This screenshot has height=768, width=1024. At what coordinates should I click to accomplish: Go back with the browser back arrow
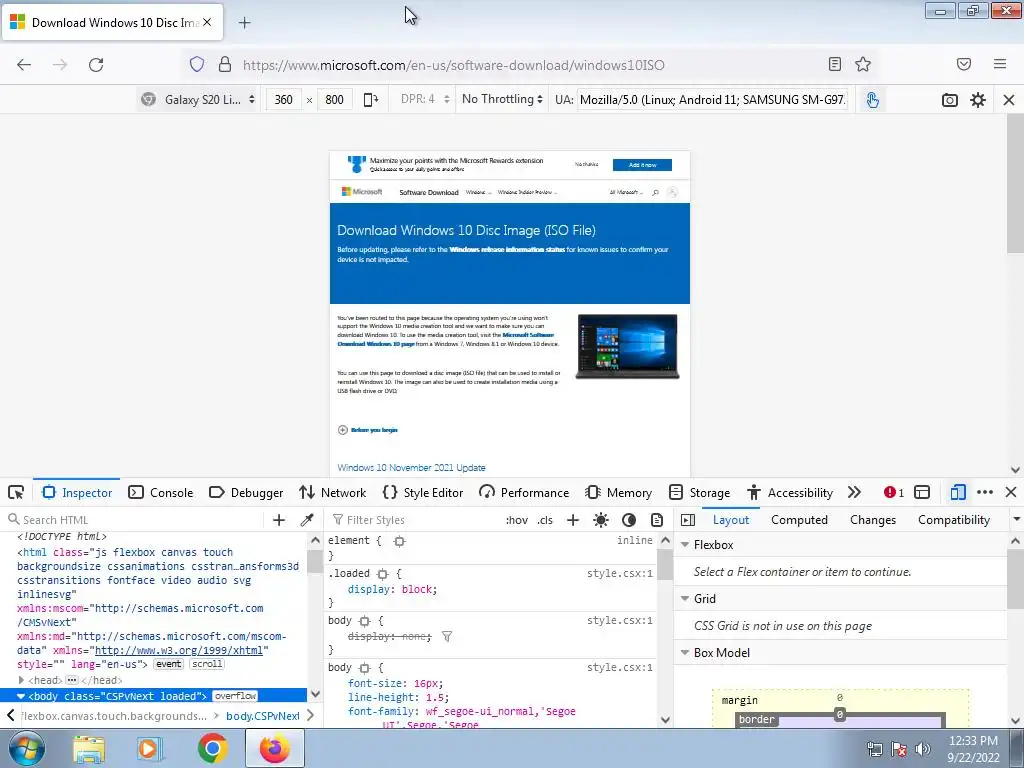(x=24, y=65)
